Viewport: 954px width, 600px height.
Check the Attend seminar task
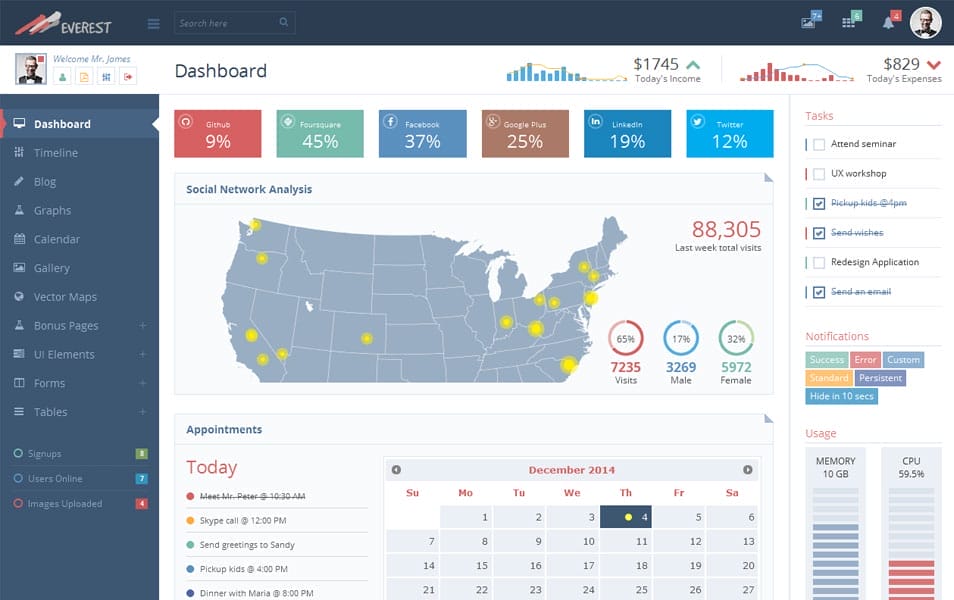coord(819,144)
